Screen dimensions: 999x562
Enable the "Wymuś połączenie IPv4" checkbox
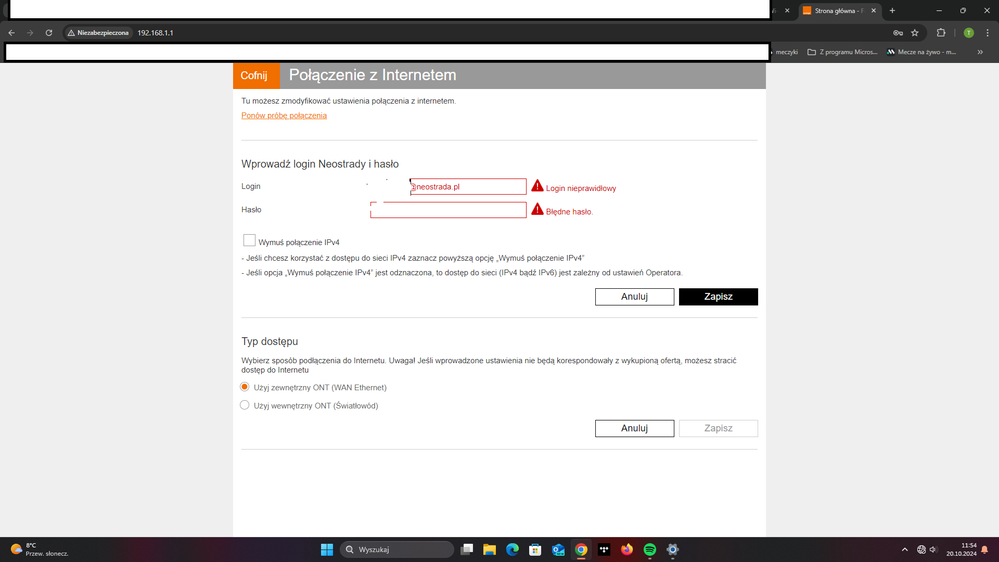249,241
